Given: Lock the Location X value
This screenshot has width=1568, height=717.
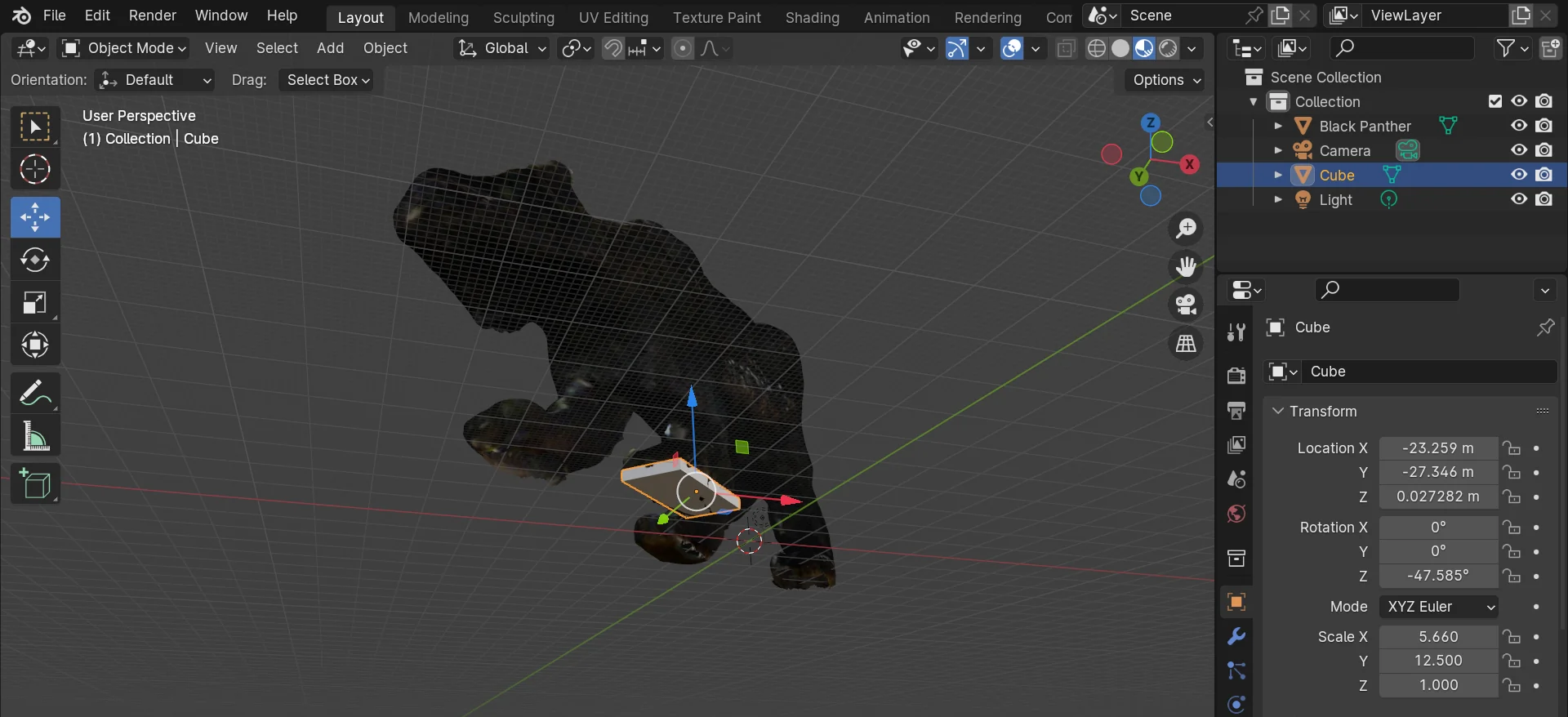Looking at the screenshot, I should tap(1512, 448).
